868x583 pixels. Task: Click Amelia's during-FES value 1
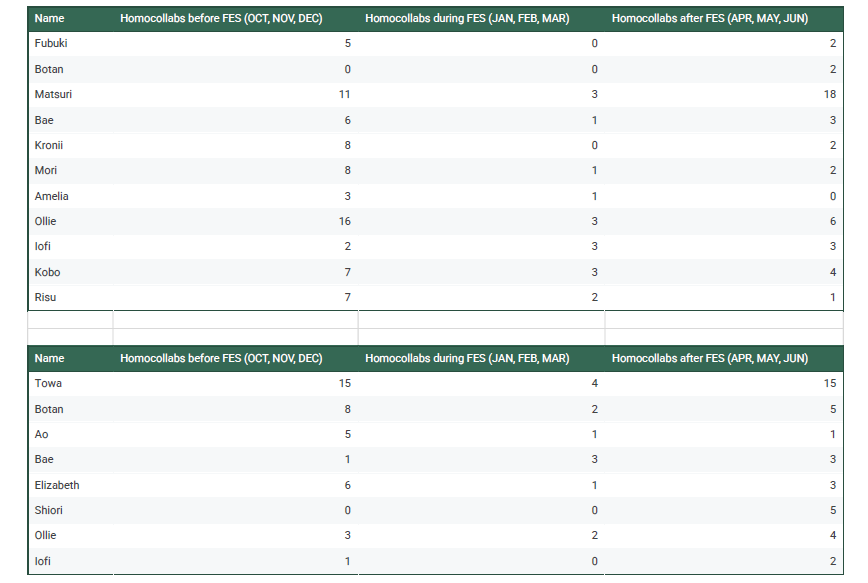(595, 196)
